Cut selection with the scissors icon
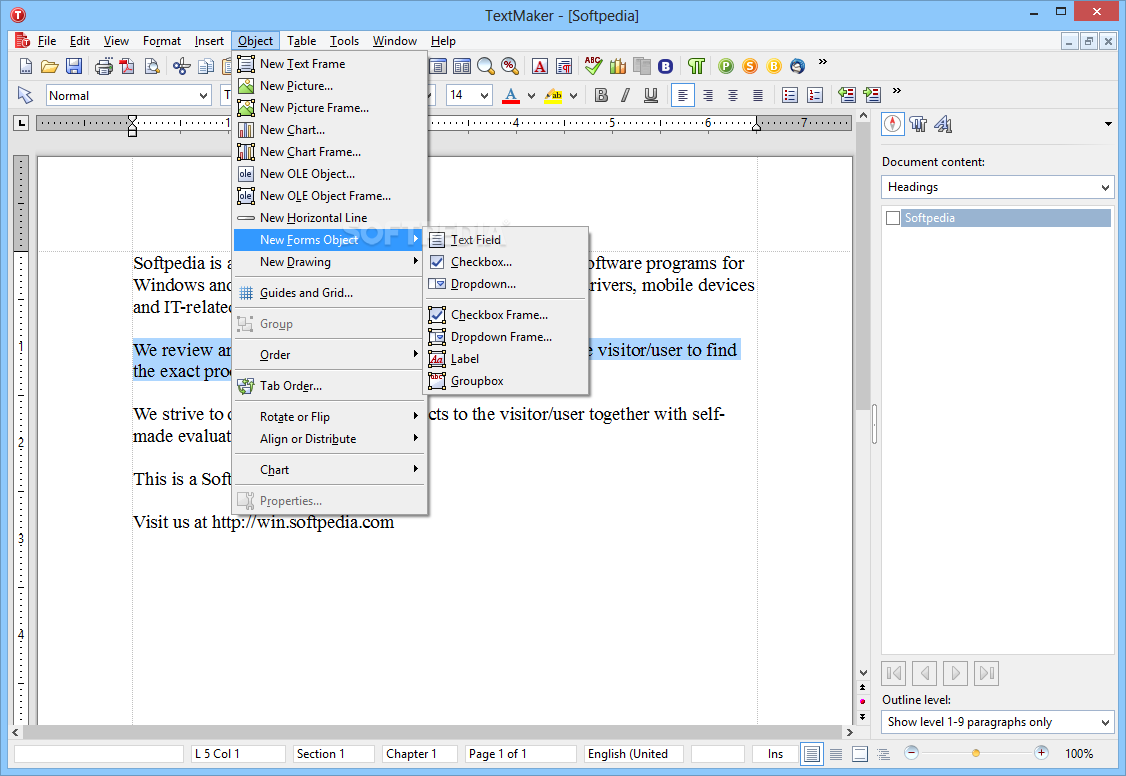1126x776 pixels. [x=182, y=67]
